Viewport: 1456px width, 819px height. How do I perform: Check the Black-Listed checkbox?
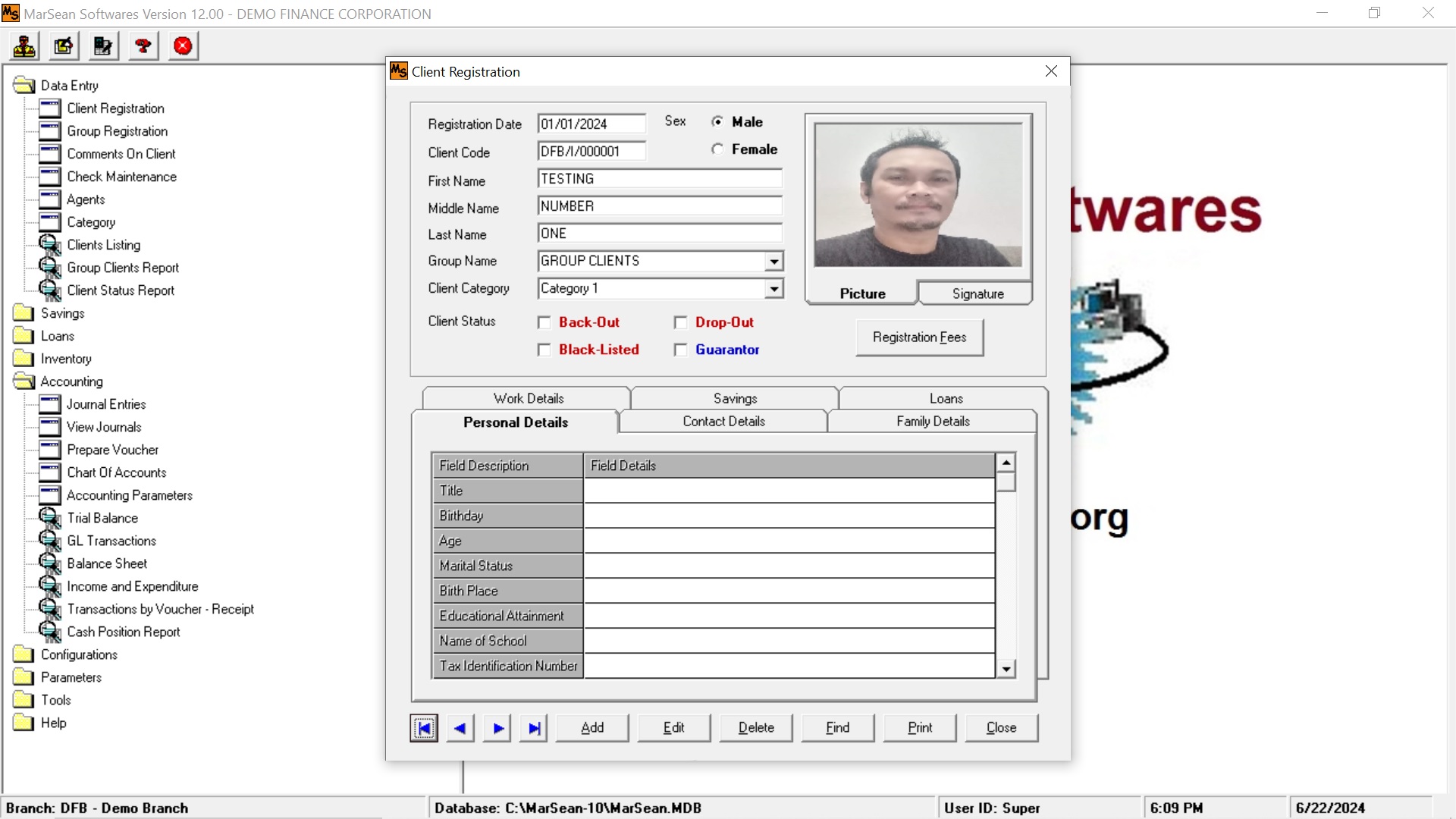544,350
